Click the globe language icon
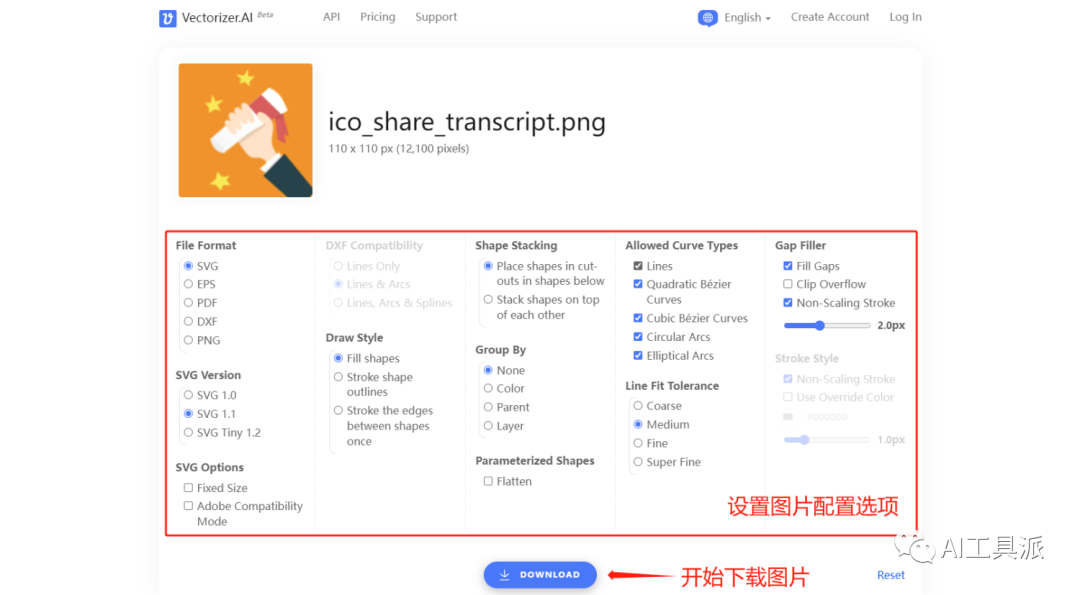 pyautogui.click(x=707, y=18)
